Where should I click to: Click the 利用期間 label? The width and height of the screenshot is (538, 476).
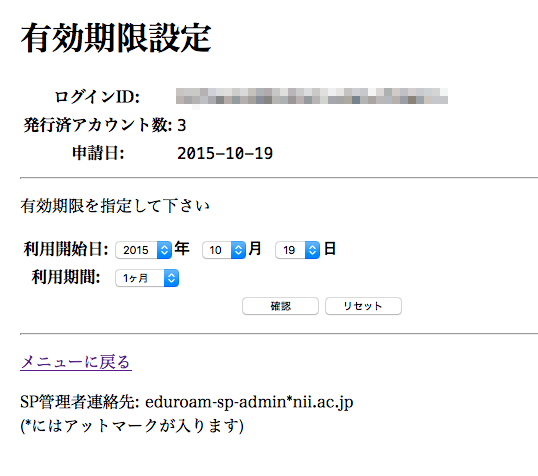[66, 277]
